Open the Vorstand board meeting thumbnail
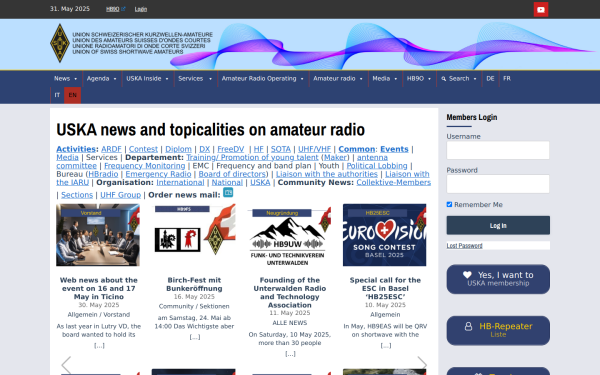 (x=98, y=235)
